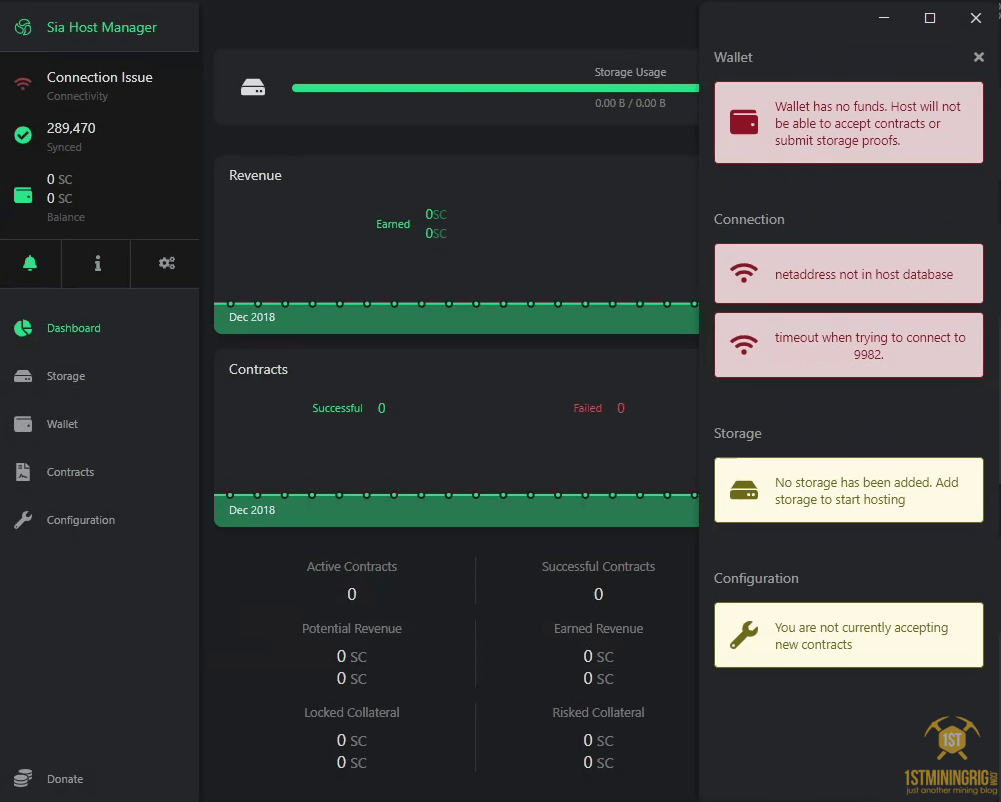The height and width of the screenshot is (802, 1001).
Task: Select the No storage has been added alert
Action: coord(848,490)
